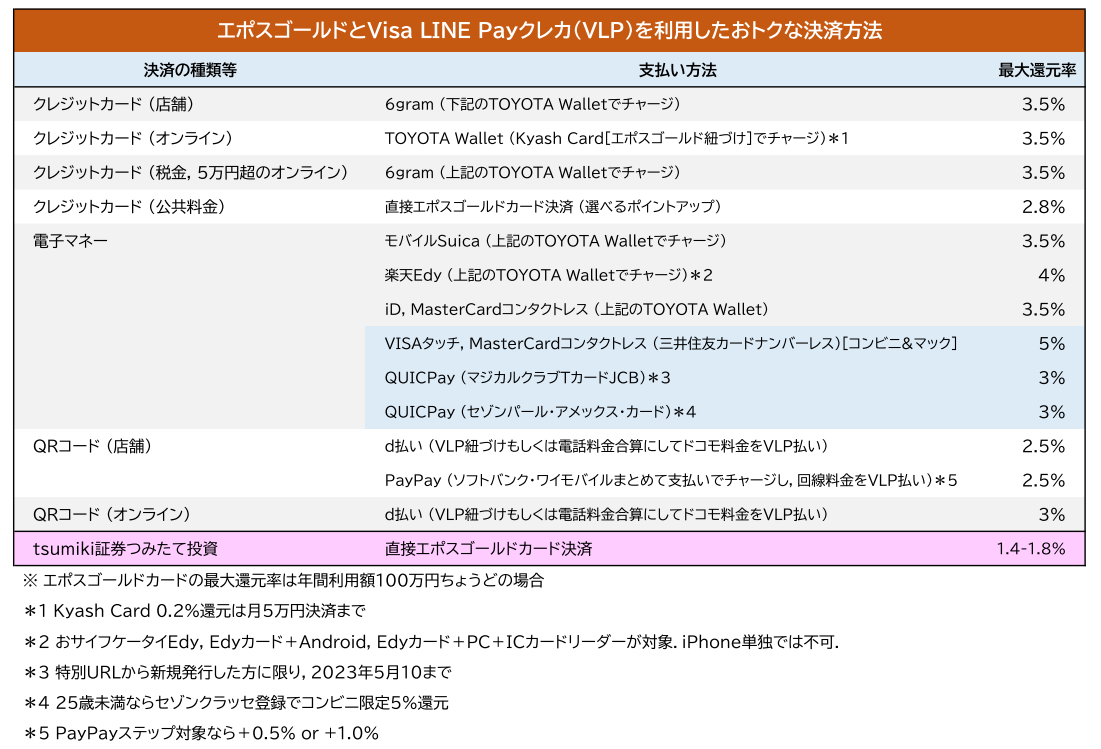Click the 2.5% rate for PayPay
Screen dimensions: 1101x749
(1043, 480)
